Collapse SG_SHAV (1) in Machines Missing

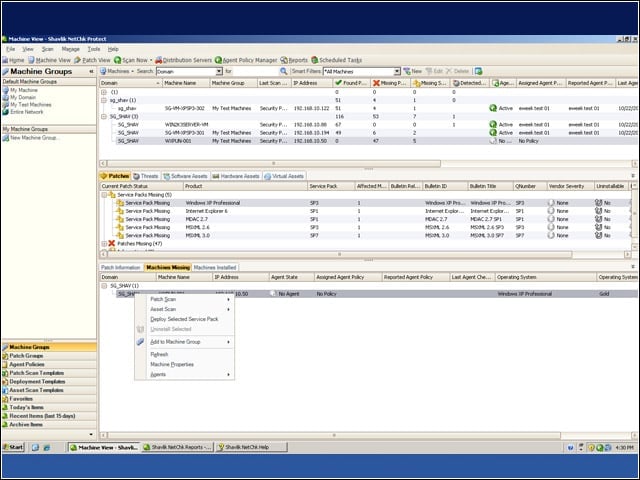coord(104,286)
